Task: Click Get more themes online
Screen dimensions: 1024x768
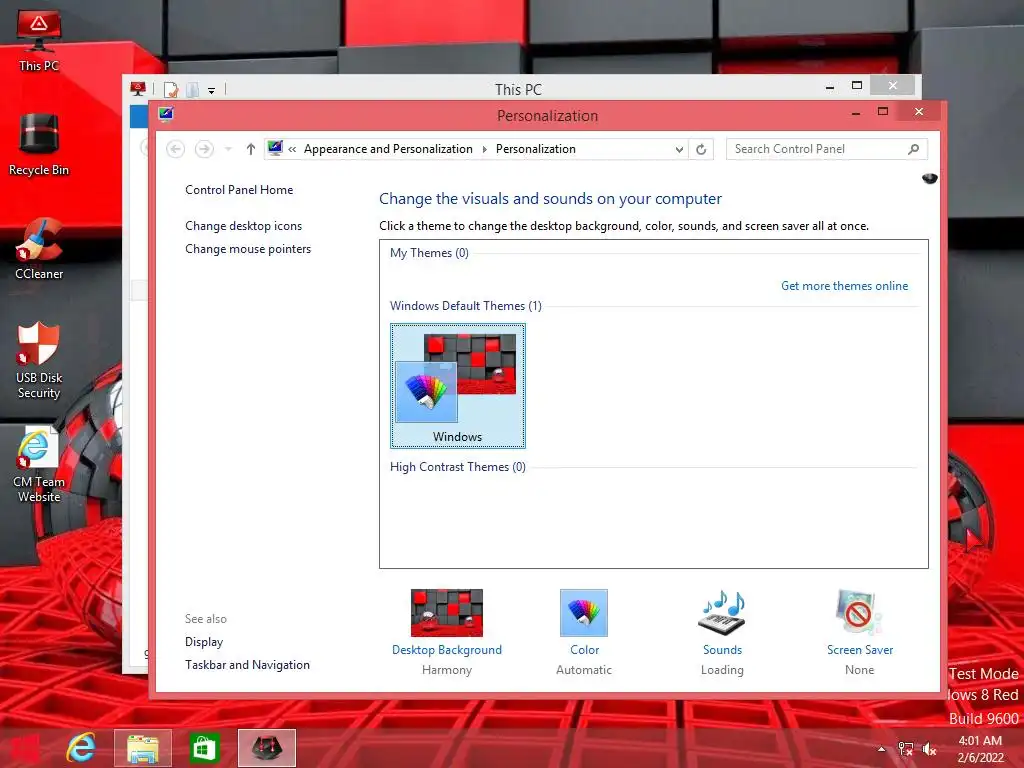Action: point(844,285)
